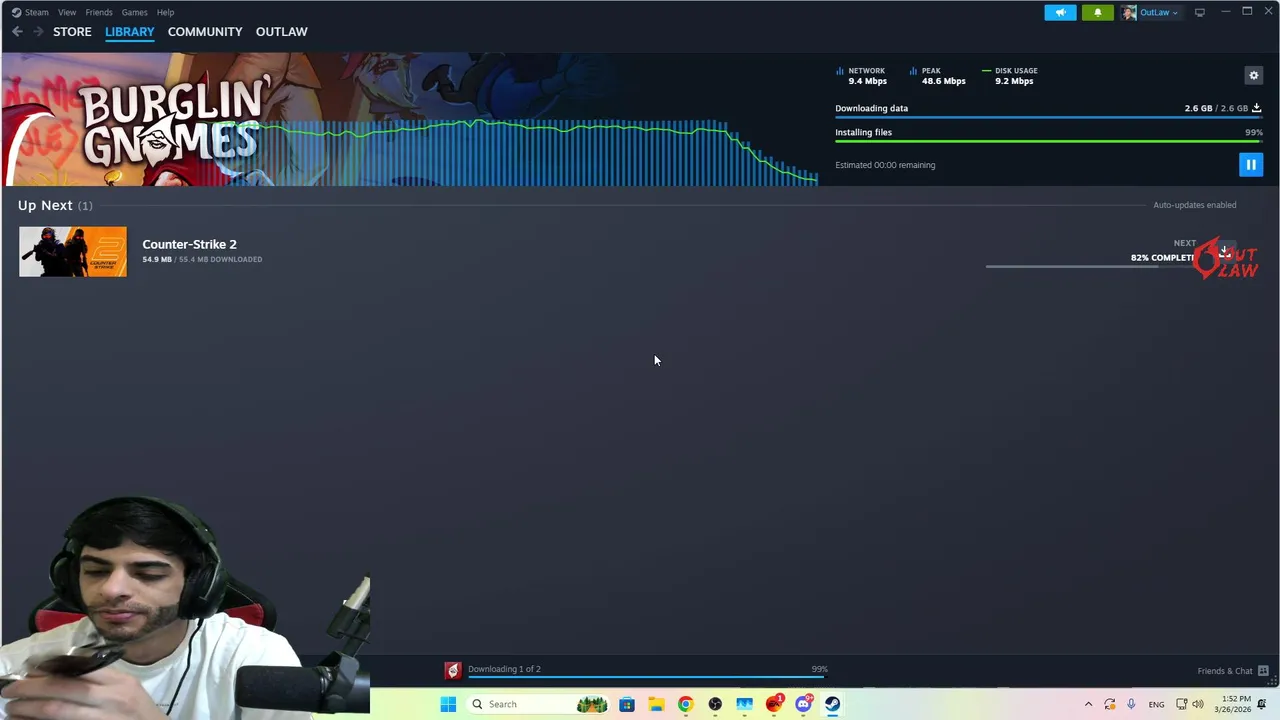This screenshot has height=720, width=1280.
Task: Click 'Auto-updates enabled' label
Action: click(1195, 205)
